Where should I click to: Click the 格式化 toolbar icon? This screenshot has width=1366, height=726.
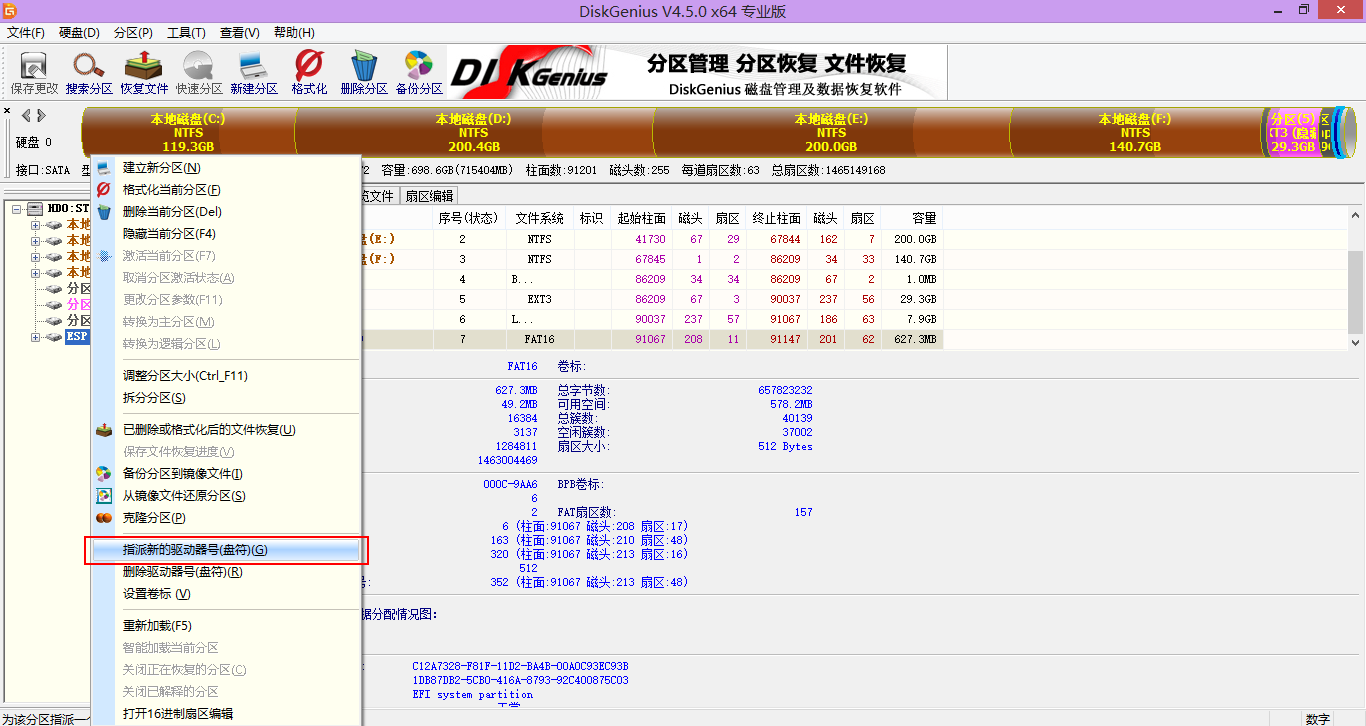click(x=309, y=72)
